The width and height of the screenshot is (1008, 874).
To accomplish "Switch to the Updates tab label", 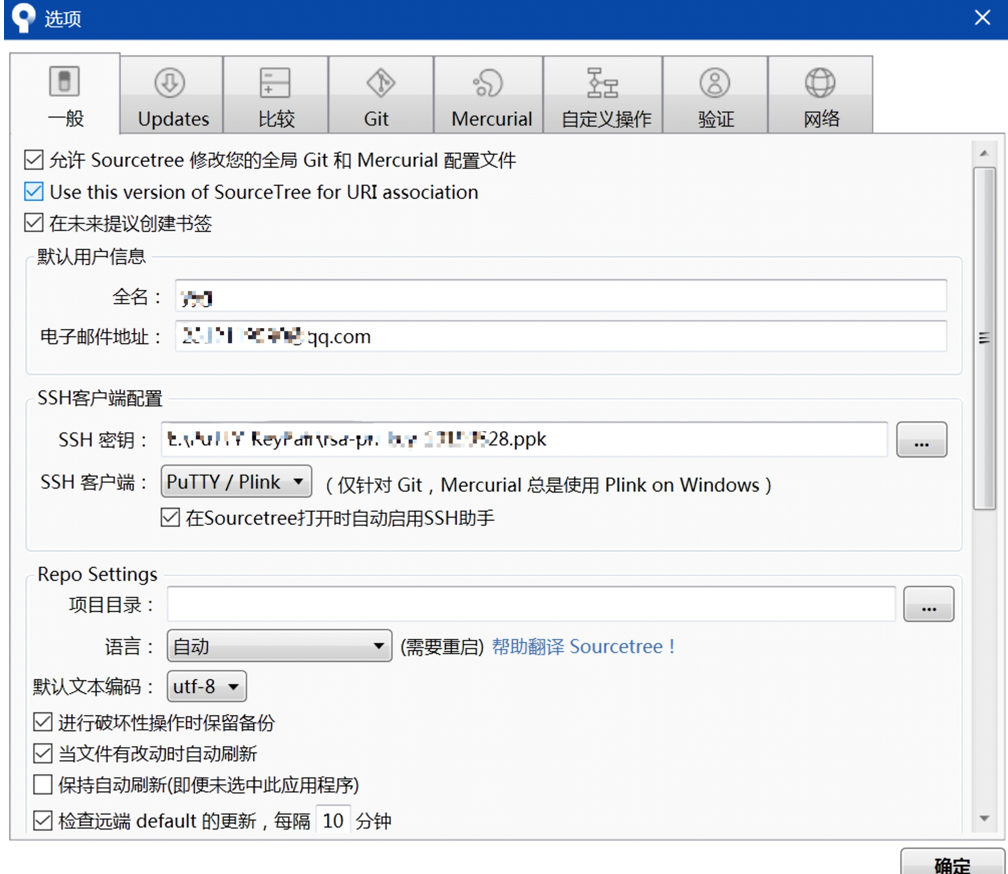I will point(174,119).
